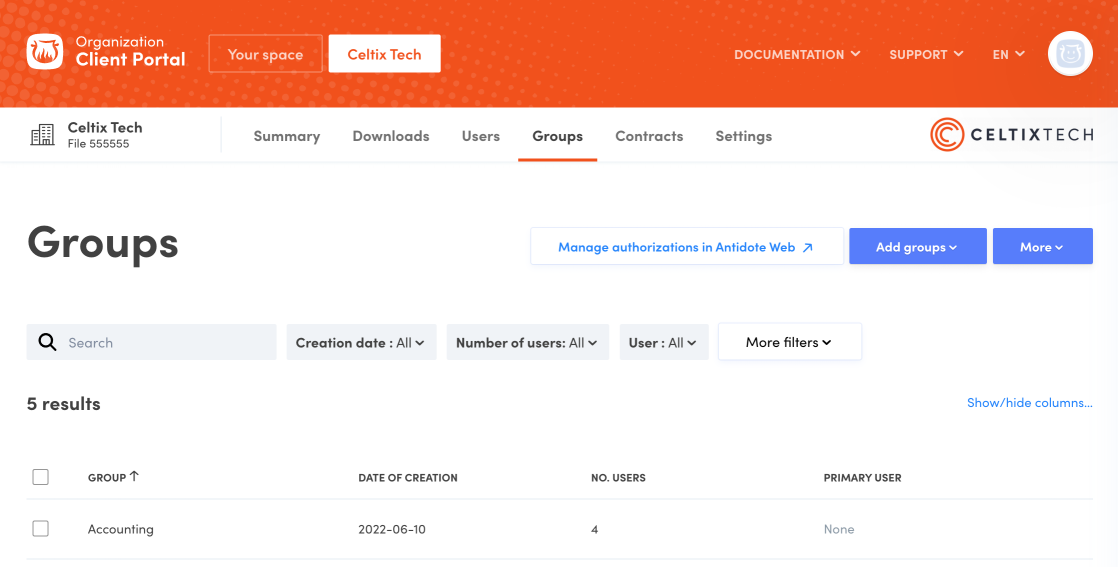Tick the select-all groups checkbox
Image resolution: width=1118 pixels, height=567 pixels.
40,477
